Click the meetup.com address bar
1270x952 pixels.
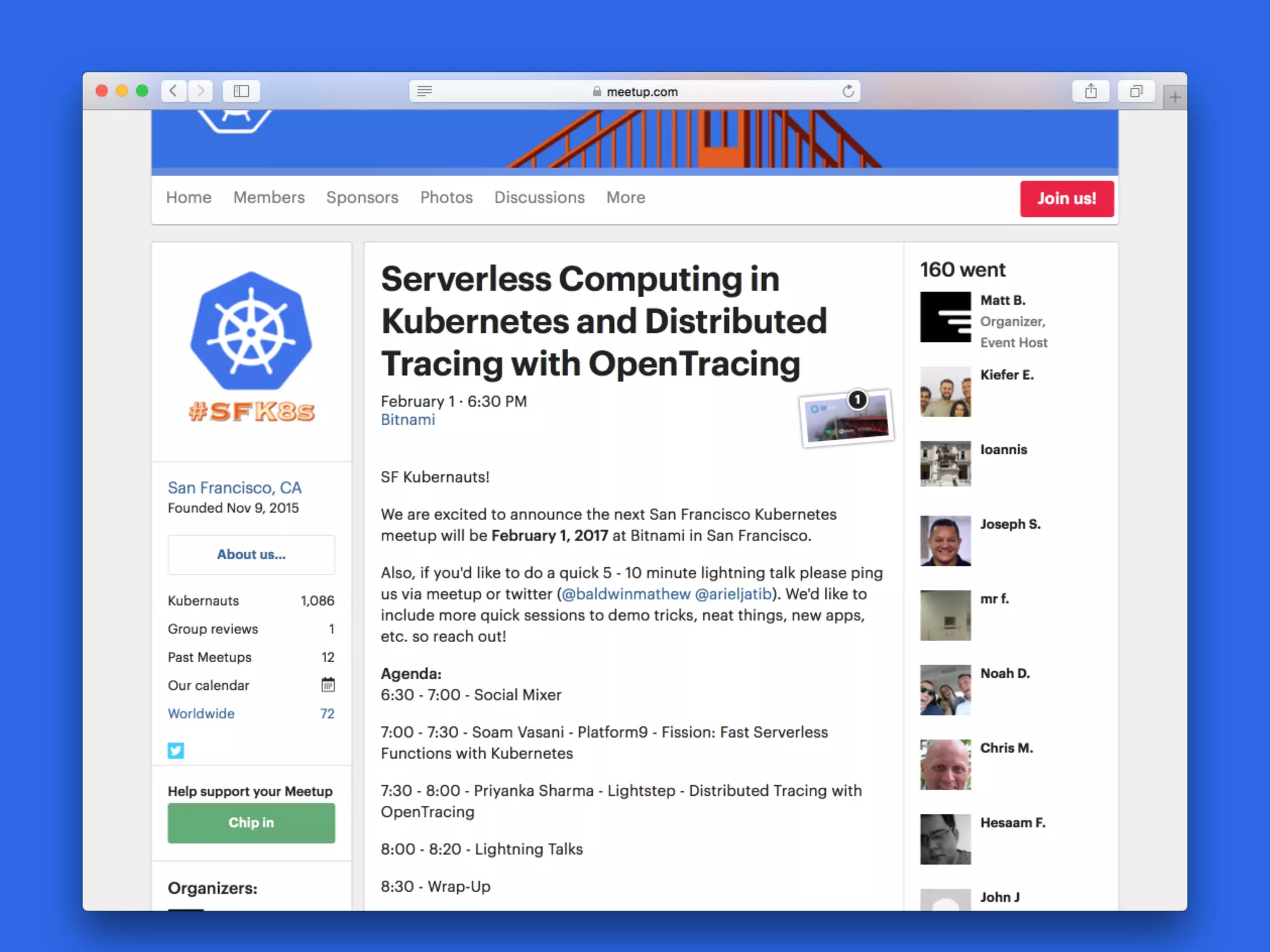pyautogui.click(x=642, y=91)
